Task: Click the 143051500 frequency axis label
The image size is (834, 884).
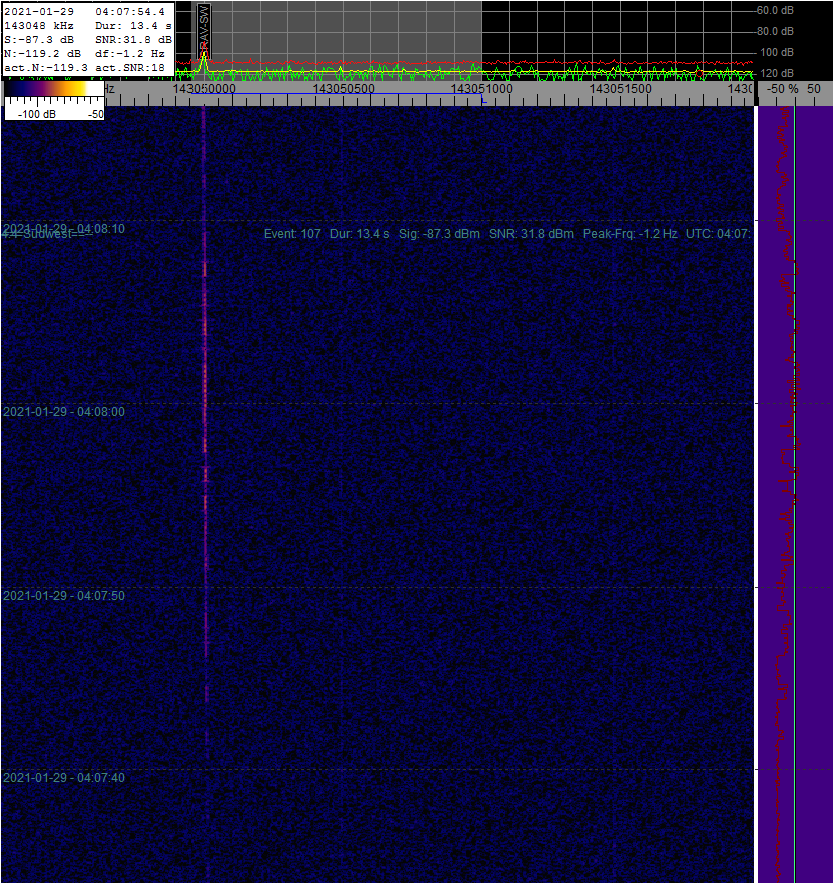Action: click(620, 89)
